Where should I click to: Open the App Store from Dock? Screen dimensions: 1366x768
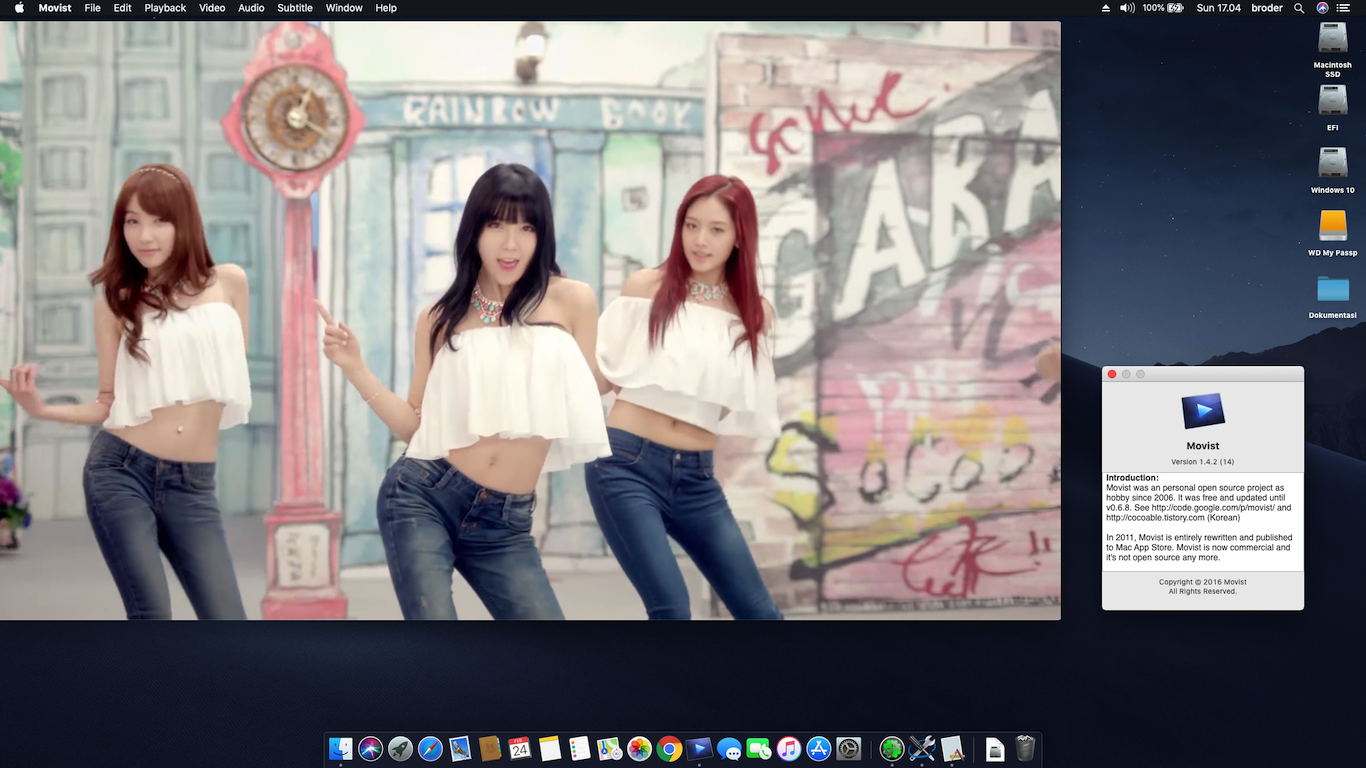(x=819, y=748)
